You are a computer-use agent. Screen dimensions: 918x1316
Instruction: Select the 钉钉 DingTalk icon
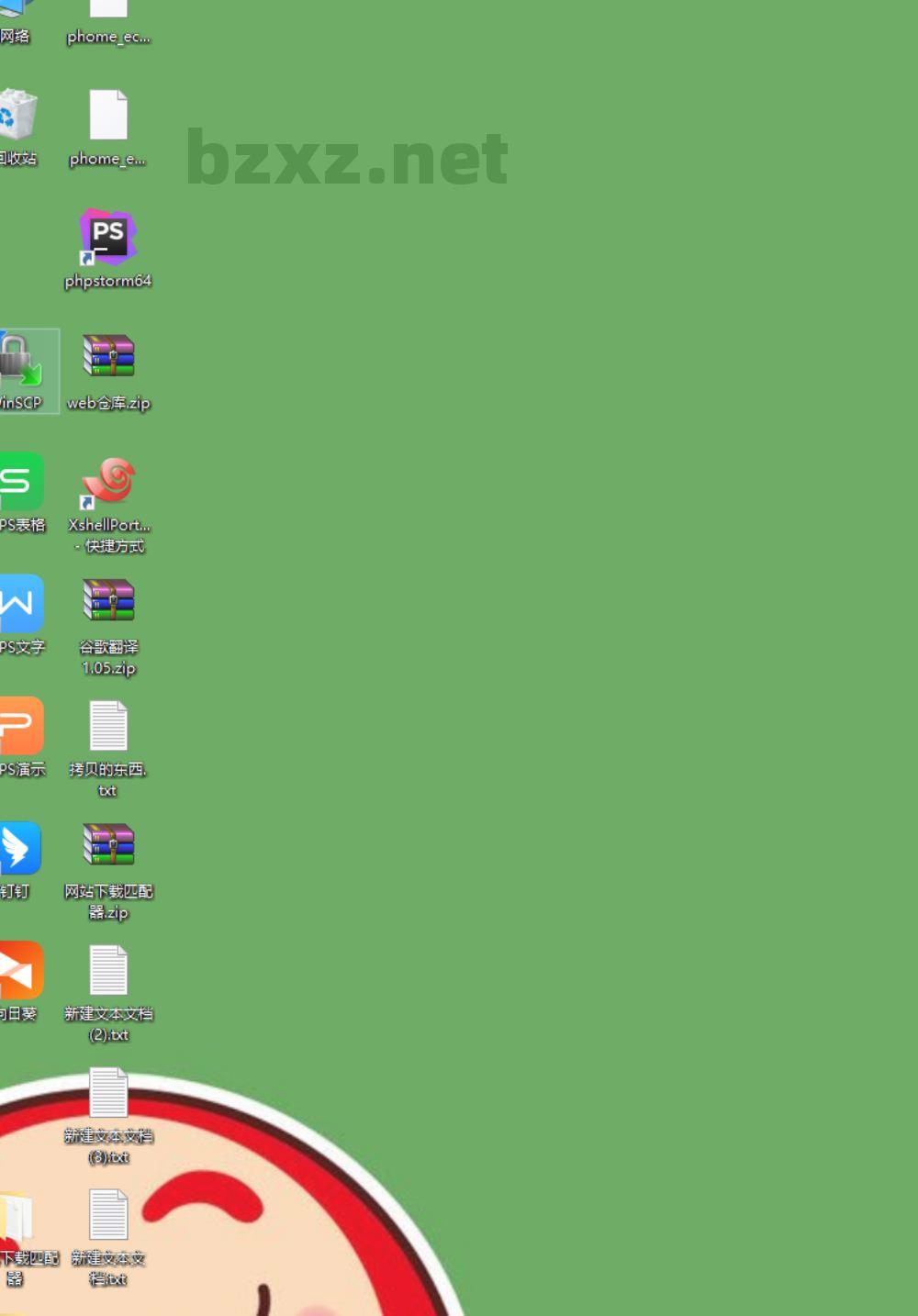click(18, 849)
